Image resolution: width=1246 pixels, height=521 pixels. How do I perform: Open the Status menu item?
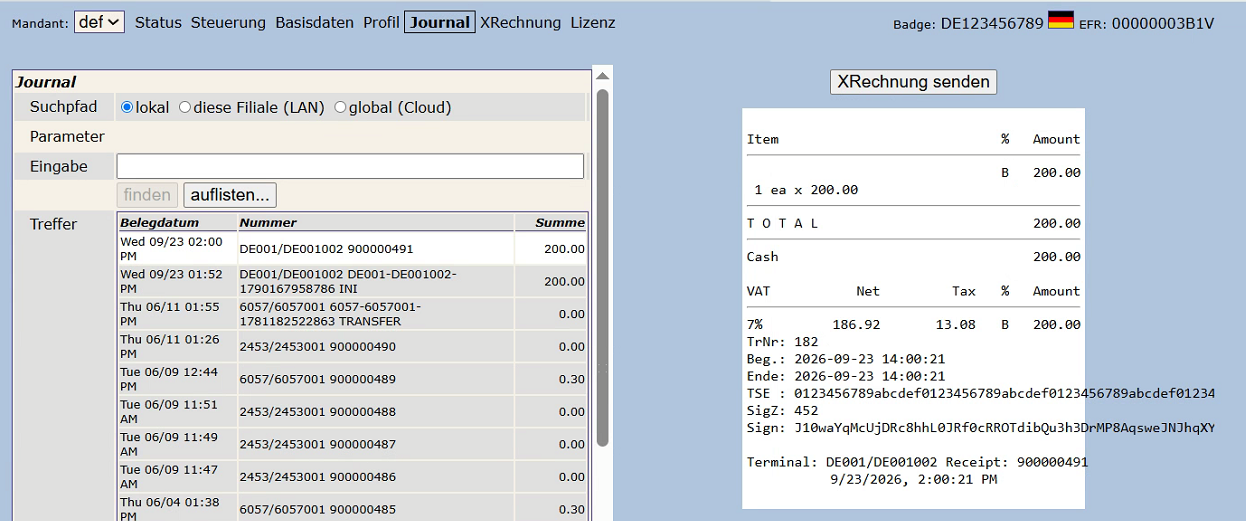pyautogui.click(x=158, y=22)
